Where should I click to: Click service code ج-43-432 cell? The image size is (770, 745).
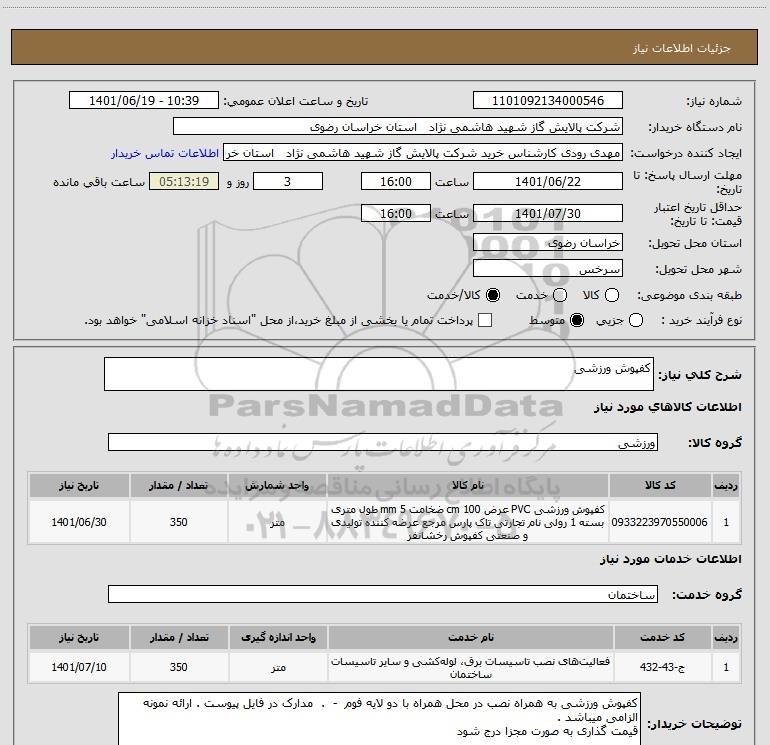[x=662, y=667]
